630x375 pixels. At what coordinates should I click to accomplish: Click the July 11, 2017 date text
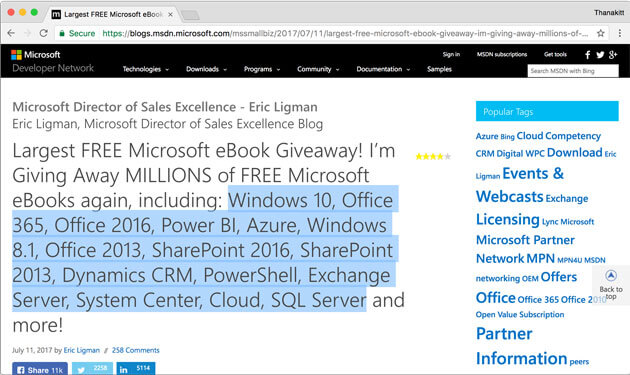pyautogui.click(x=32, y=350)
